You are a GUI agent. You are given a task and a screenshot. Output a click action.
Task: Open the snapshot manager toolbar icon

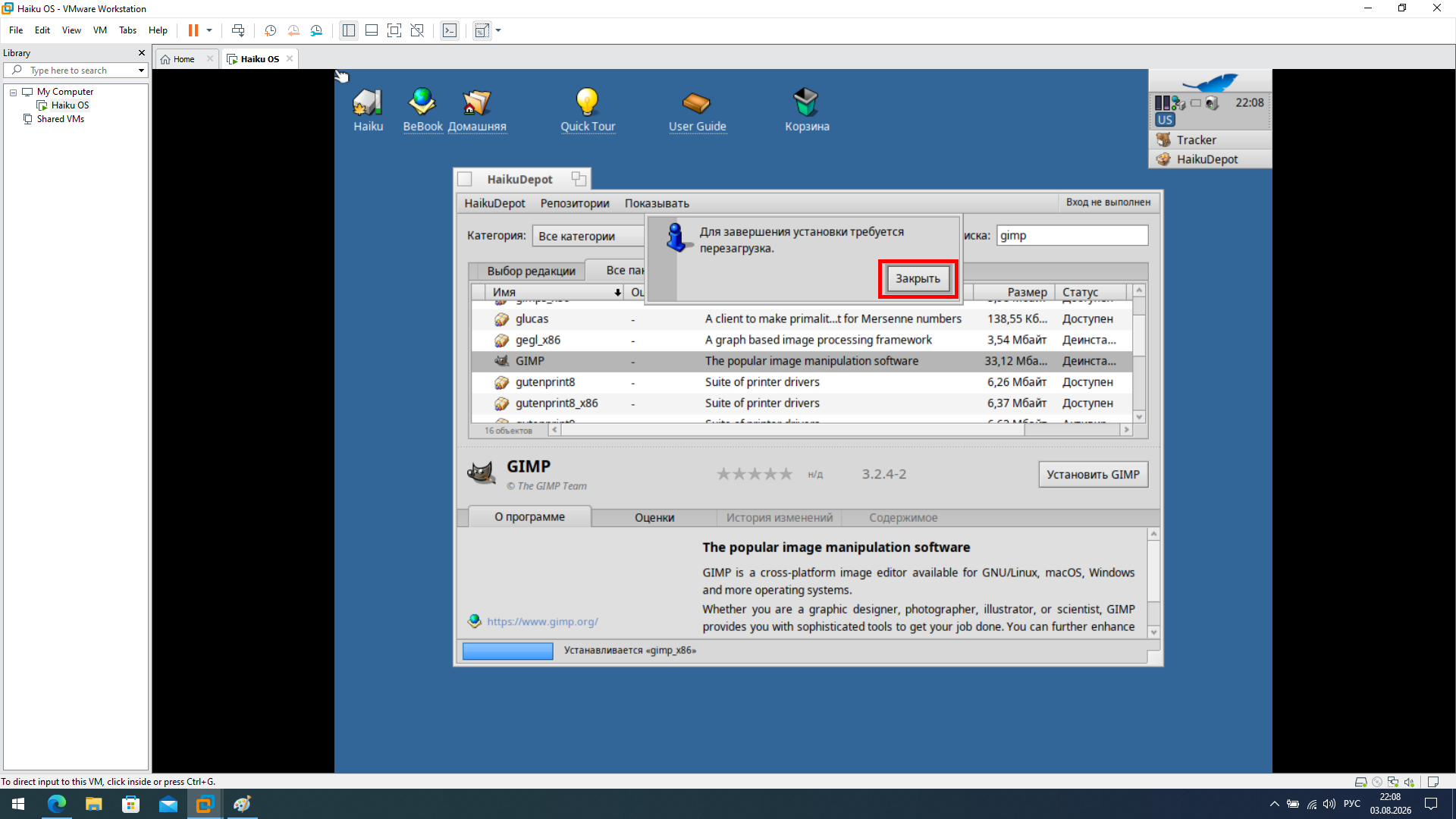[x=316, y=30]
